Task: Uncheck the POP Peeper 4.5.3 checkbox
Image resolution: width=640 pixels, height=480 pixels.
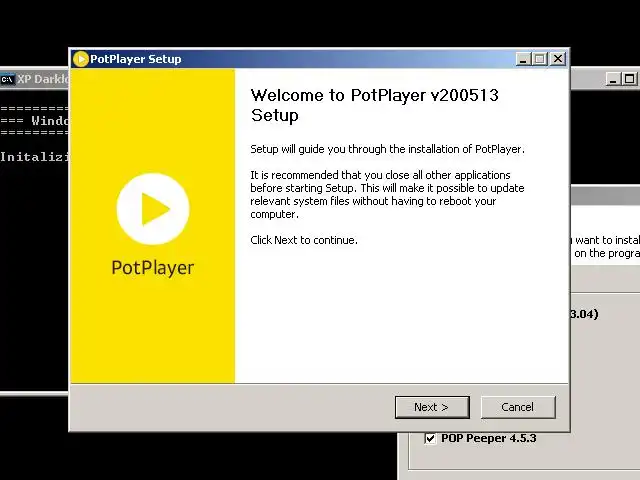Action: click(430, 438)
